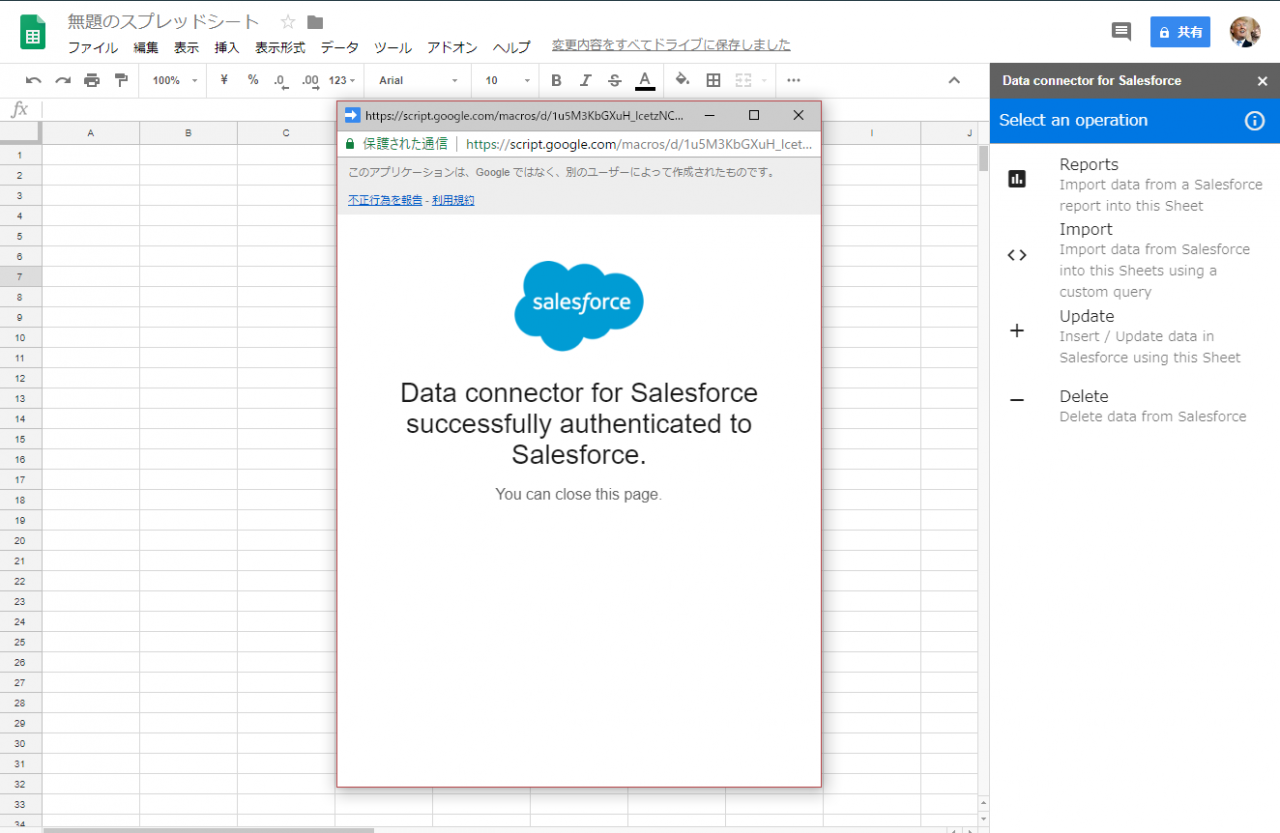Select the paint format icon

pyautogui.click(x=121, y=80)
